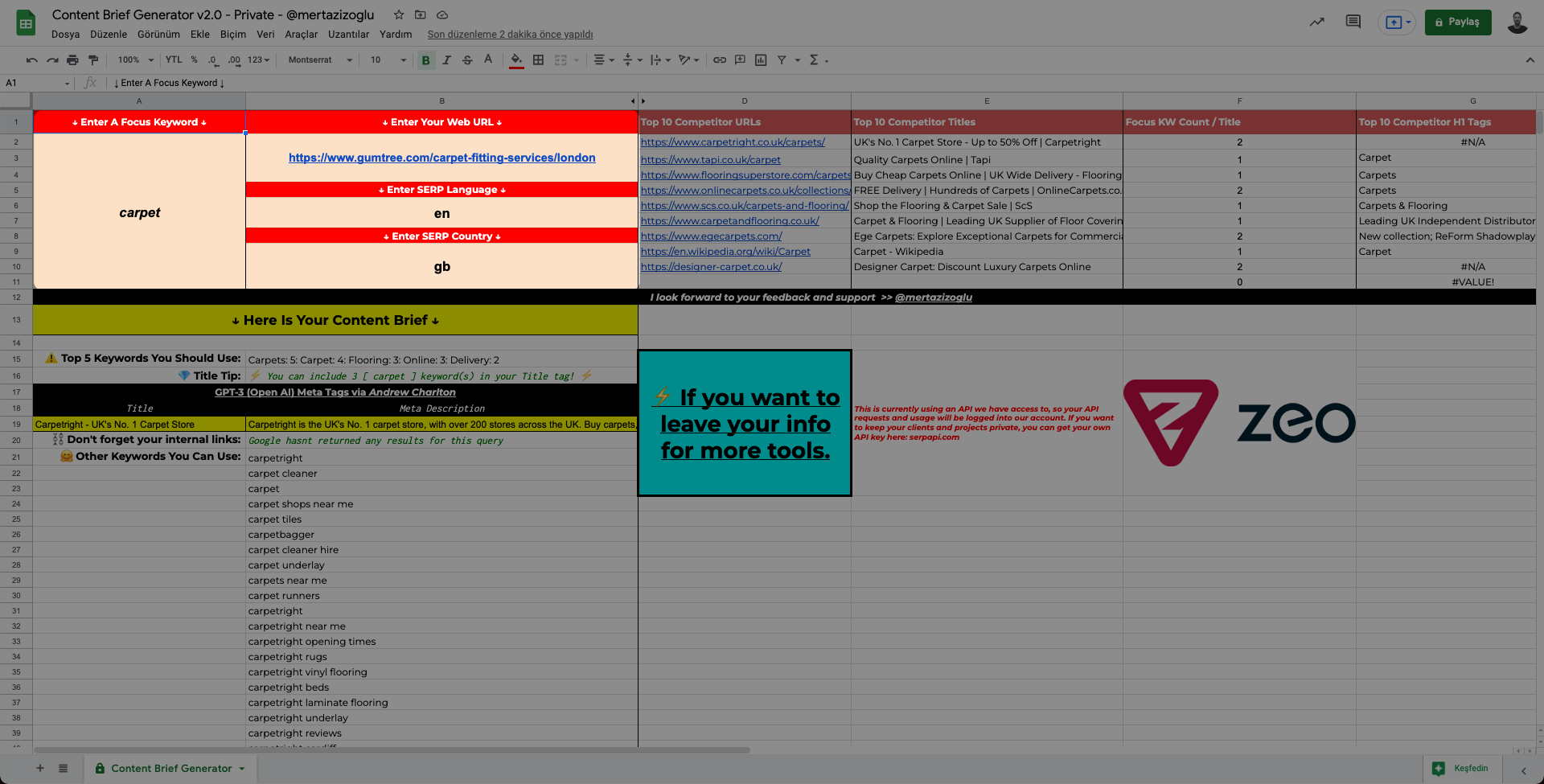The image size is (1544, 784).
Task: Open the text color picker
Action: [x=488, y=60]
